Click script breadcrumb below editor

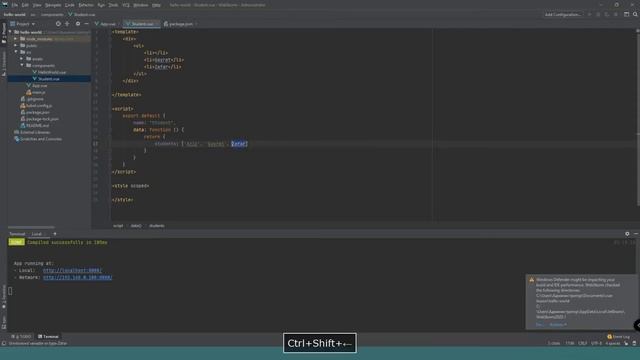tap(118, 226)
